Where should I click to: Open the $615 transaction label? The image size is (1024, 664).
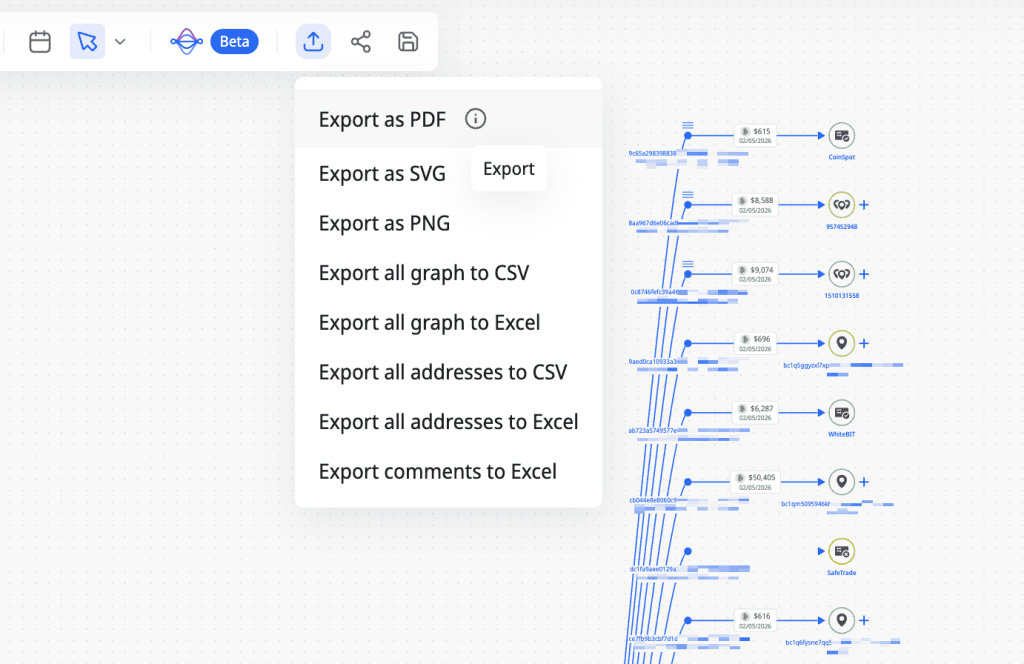pyautogui.click(x=756, y=136)
